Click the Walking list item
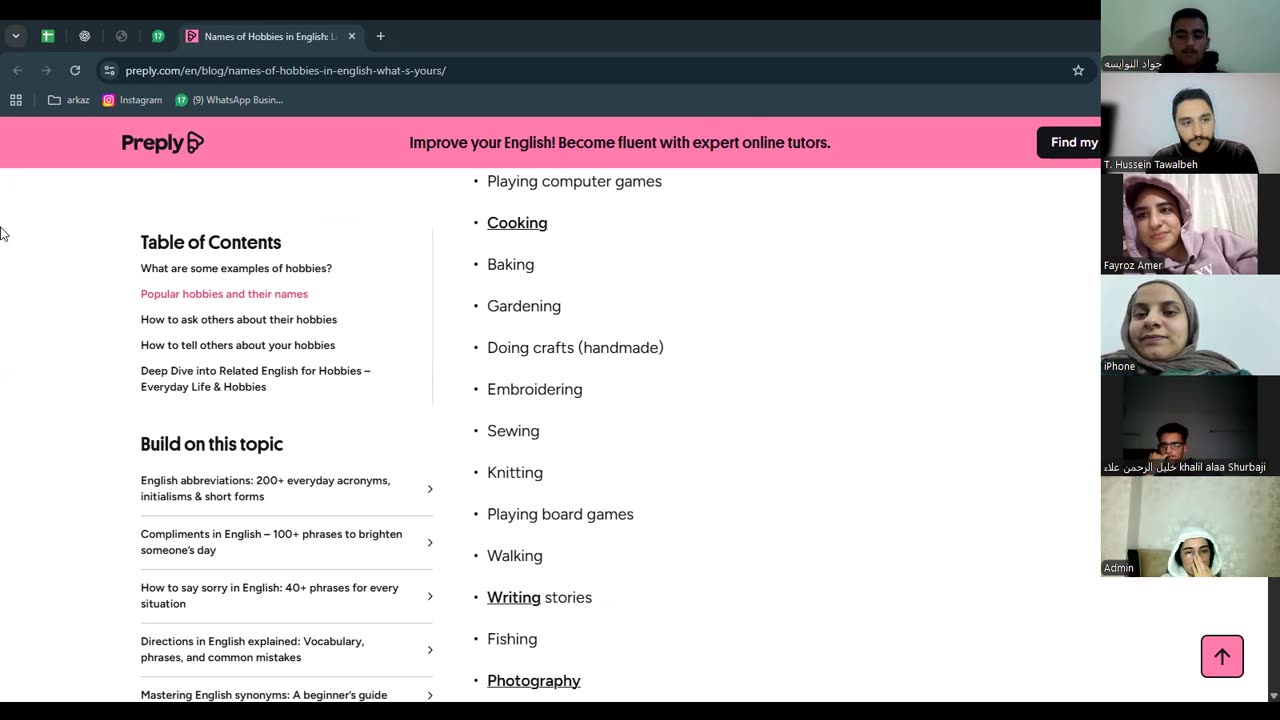This screenshot has width=1280, height=720. coord(515,556)
